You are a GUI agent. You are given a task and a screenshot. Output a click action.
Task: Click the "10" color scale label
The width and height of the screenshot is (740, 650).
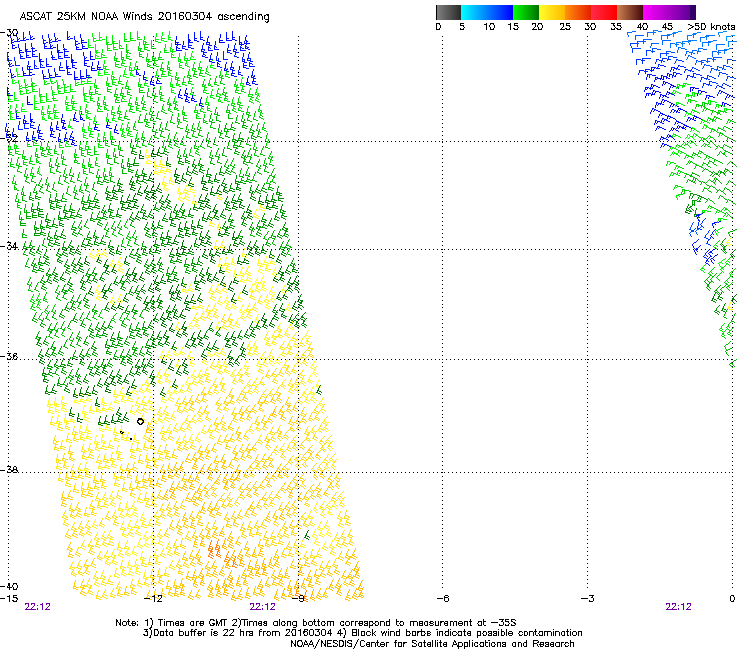coord(489,27)
